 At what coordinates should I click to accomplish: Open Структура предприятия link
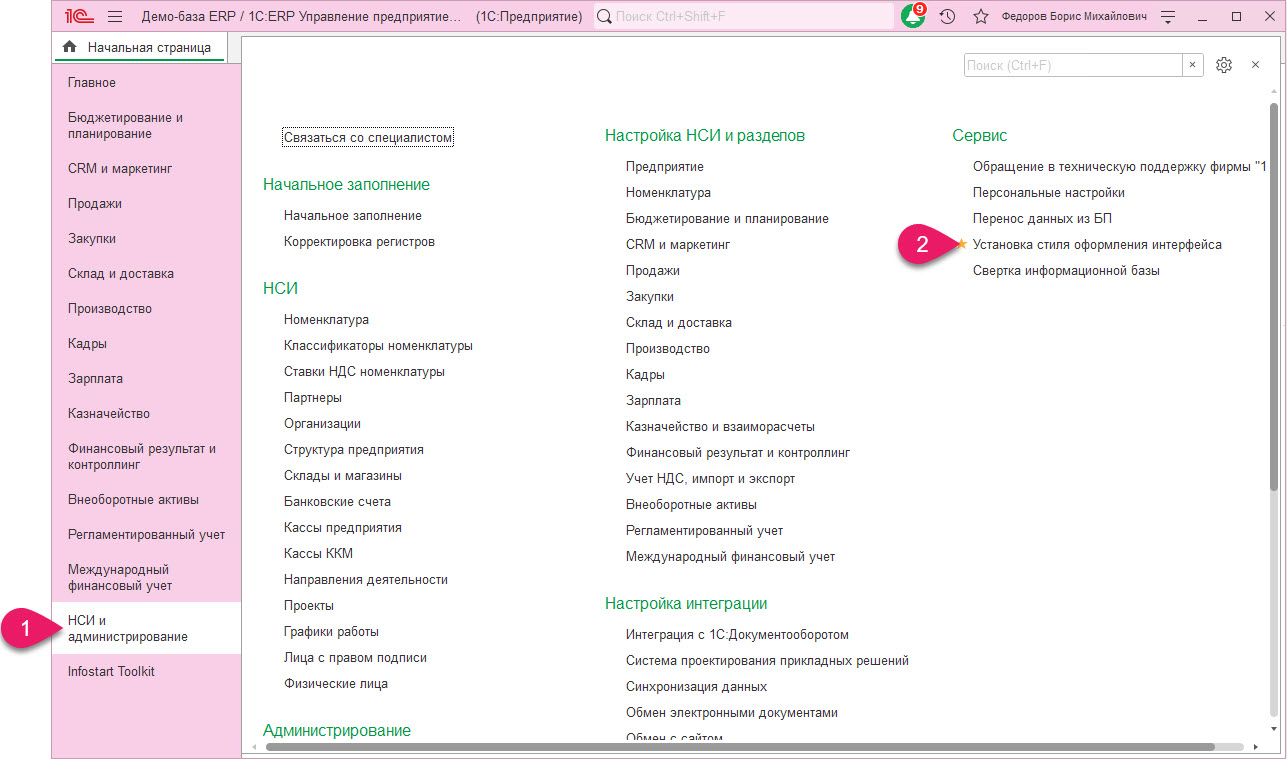coord(353,450)
